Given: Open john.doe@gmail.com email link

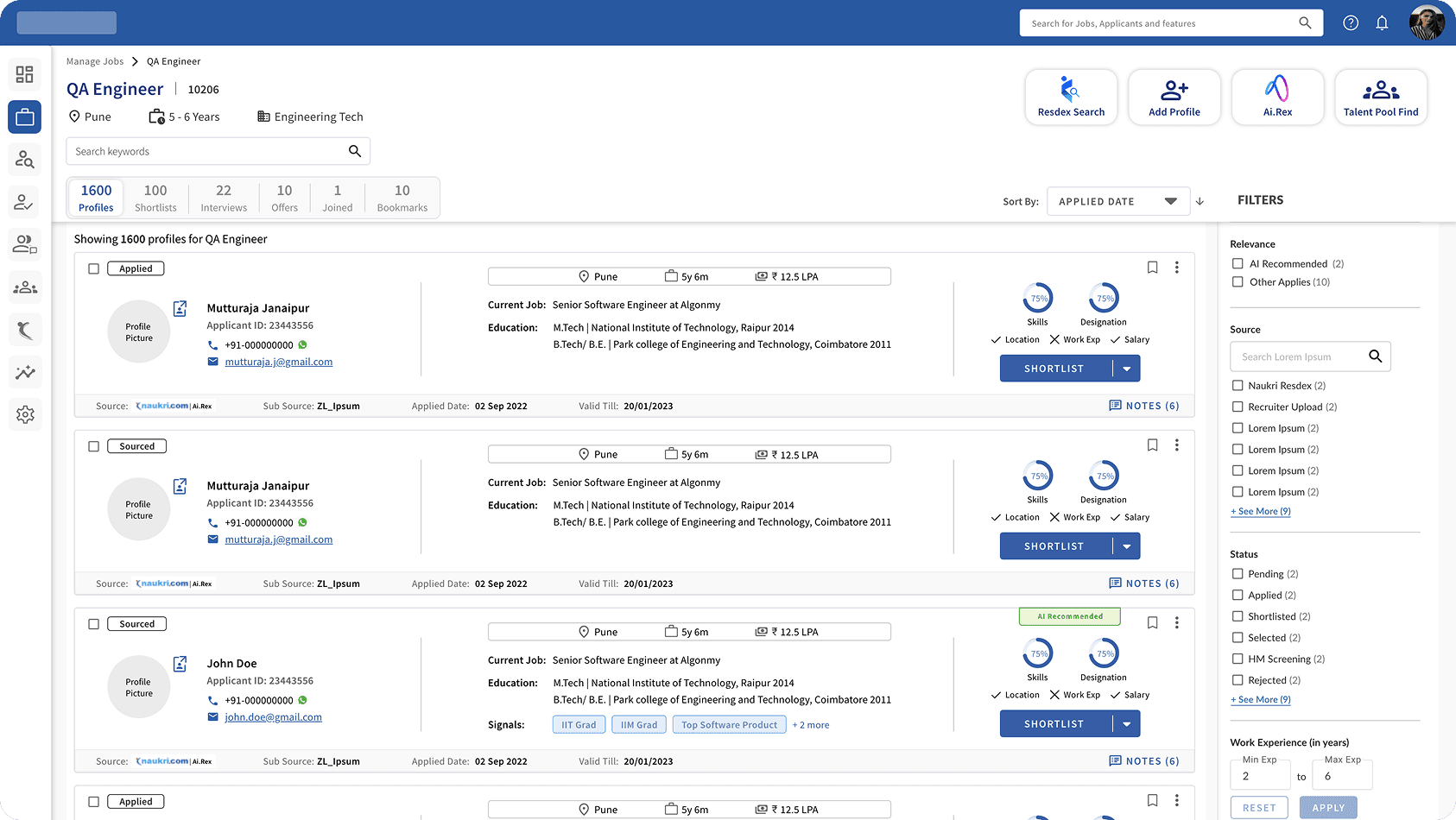Looking at the screenshot, I should click(273, 717).
